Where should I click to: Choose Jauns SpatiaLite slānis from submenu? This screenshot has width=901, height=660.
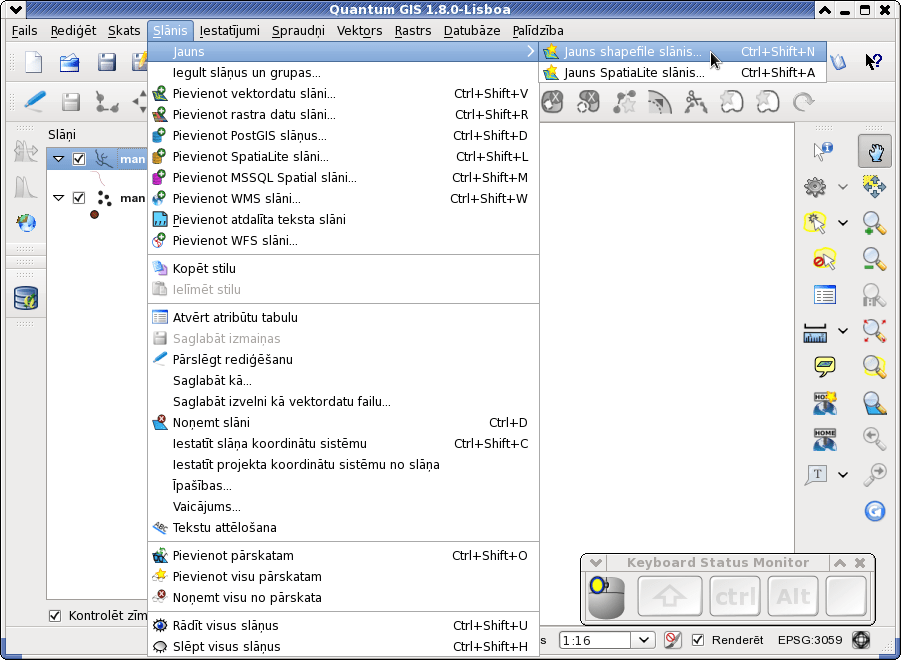pos(683,72)
